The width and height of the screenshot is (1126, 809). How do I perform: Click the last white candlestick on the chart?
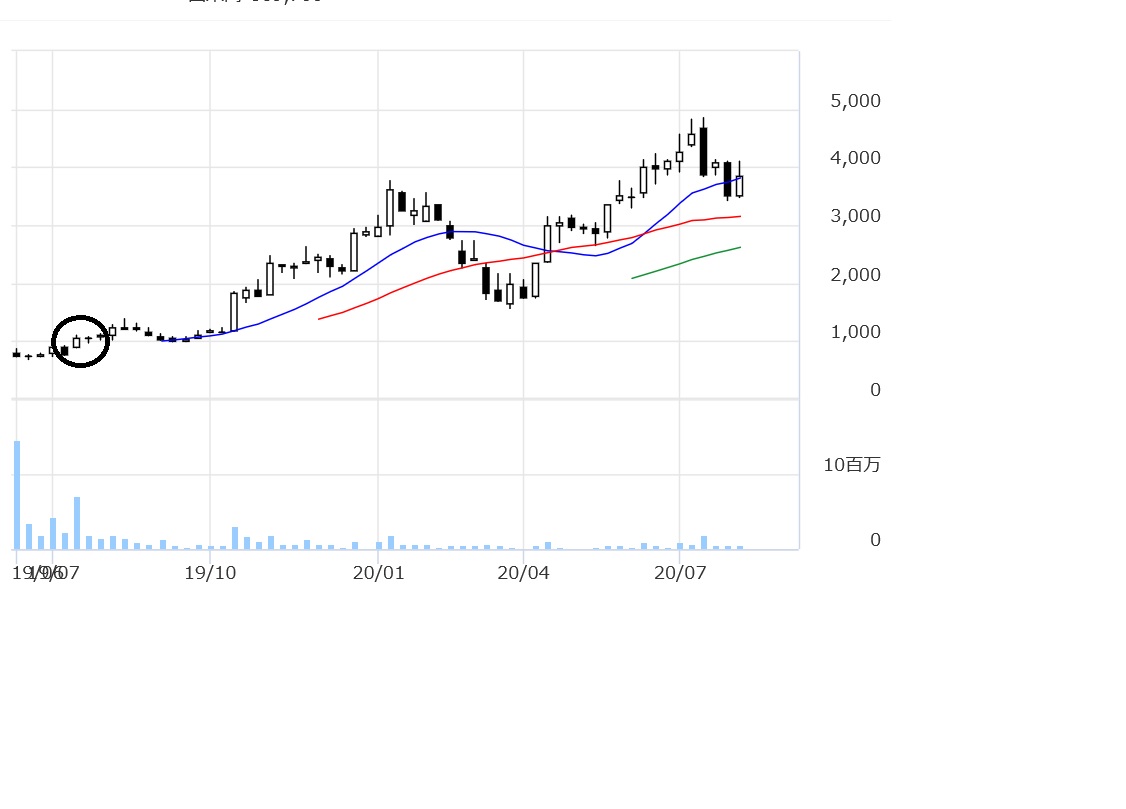(x=739, y=186)
